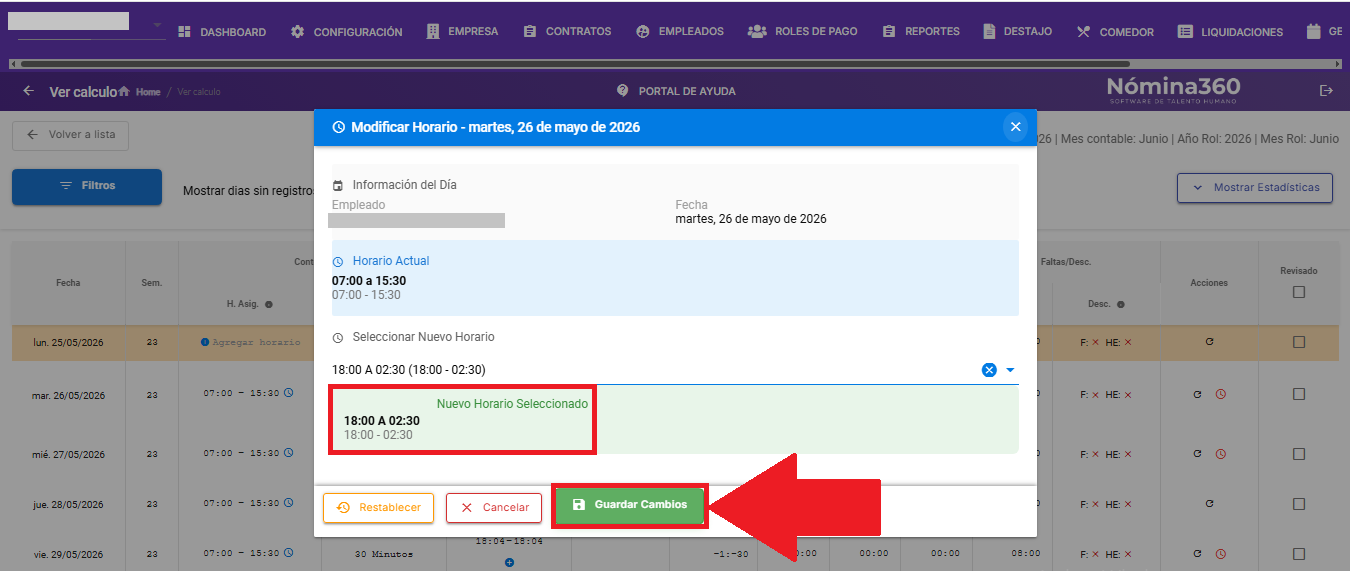Open the Configuración menu
Viewport: 1350px width, 571px height.
click(x=347, y=32)
